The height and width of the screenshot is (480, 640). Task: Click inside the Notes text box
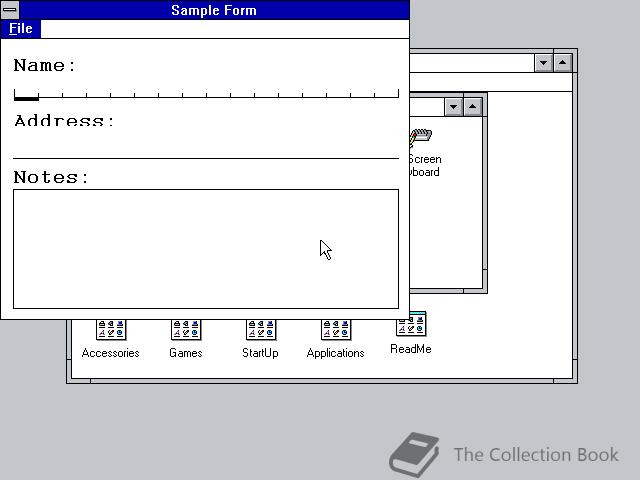(x=206, y=249)
